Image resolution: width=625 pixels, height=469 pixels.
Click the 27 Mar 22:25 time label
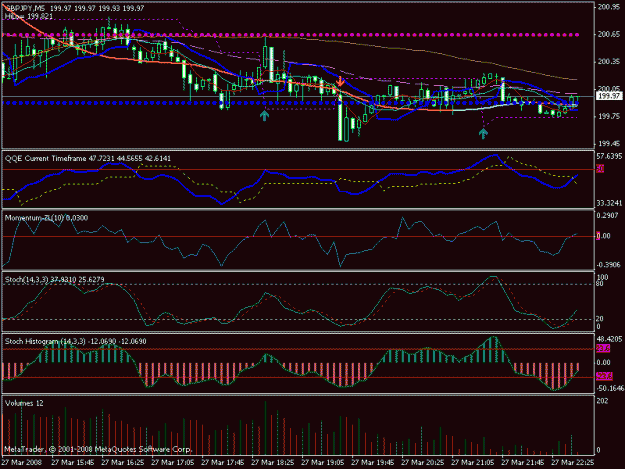[573, 462]
